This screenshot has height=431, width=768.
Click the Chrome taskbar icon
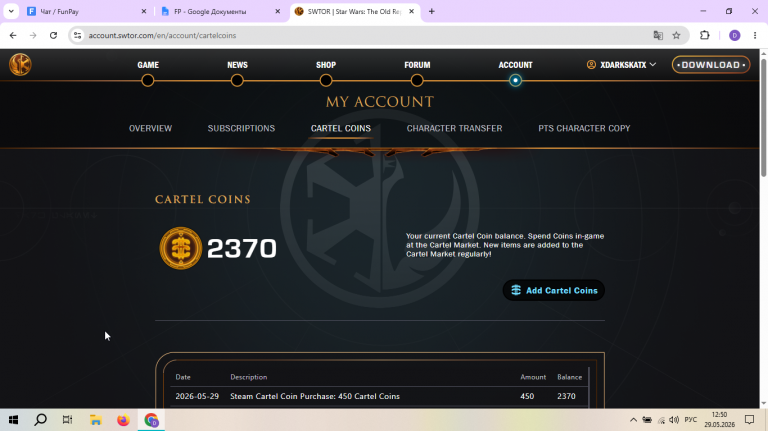pyautogui.click(x=151, y=420)
